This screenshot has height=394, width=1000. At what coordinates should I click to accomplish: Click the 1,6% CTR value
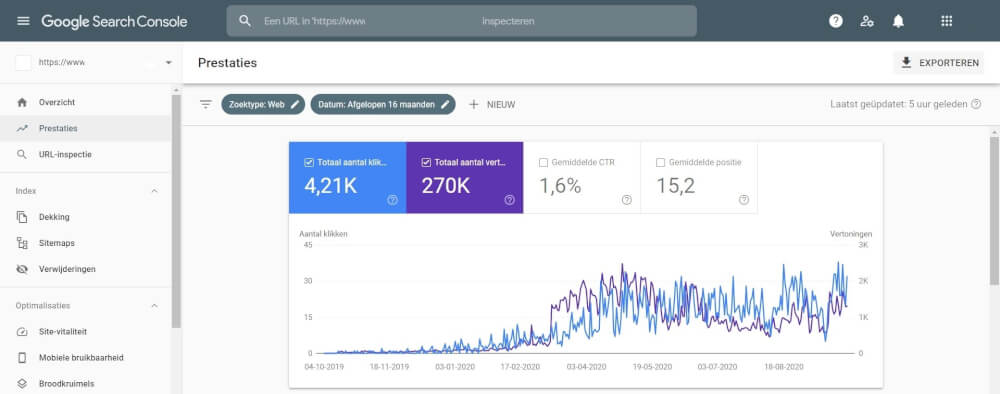click(x=560, y=186)
